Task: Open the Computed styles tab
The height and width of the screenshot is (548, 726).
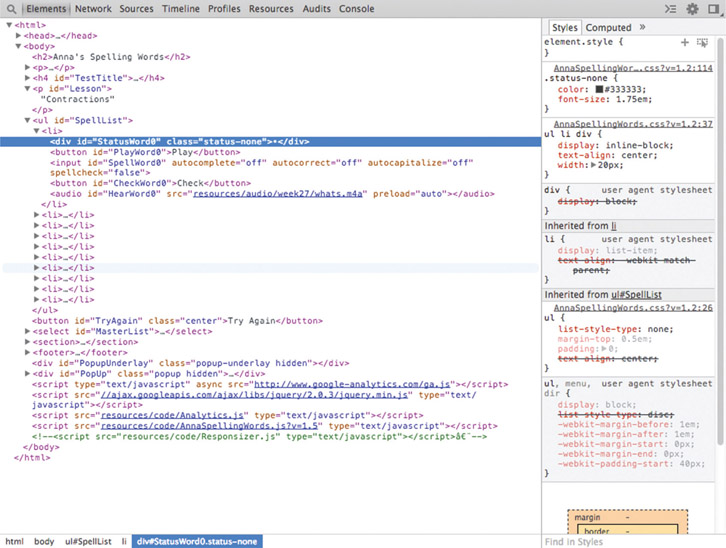Action: pyautogui.click(x=608, y=28)
